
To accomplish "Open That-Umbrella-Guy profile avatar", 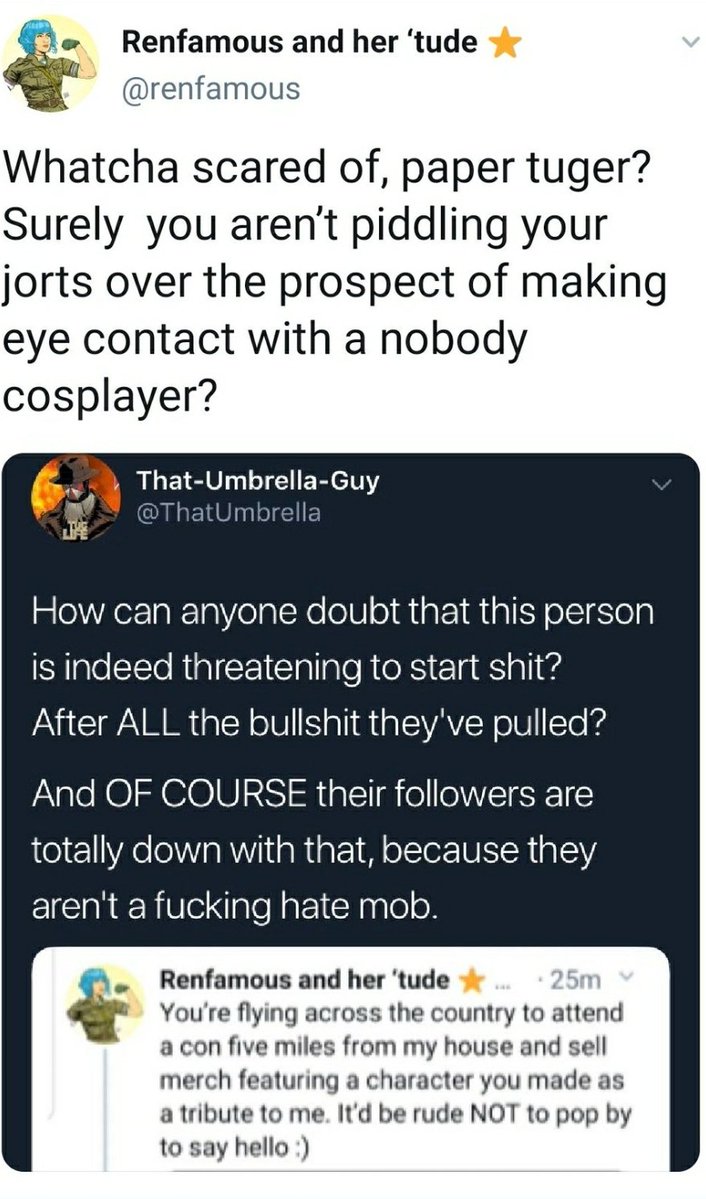I will point(75,499).
